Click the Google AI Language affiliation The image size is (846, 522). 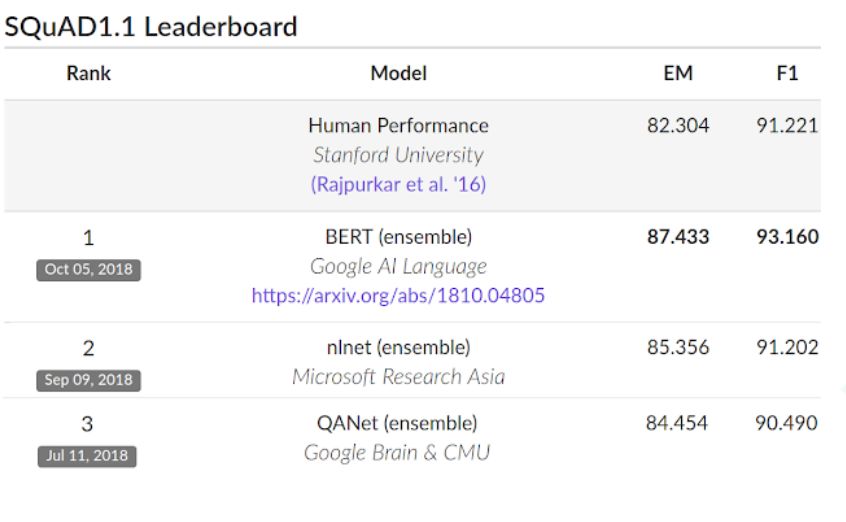pyautogui.click(x=398, y=266)
